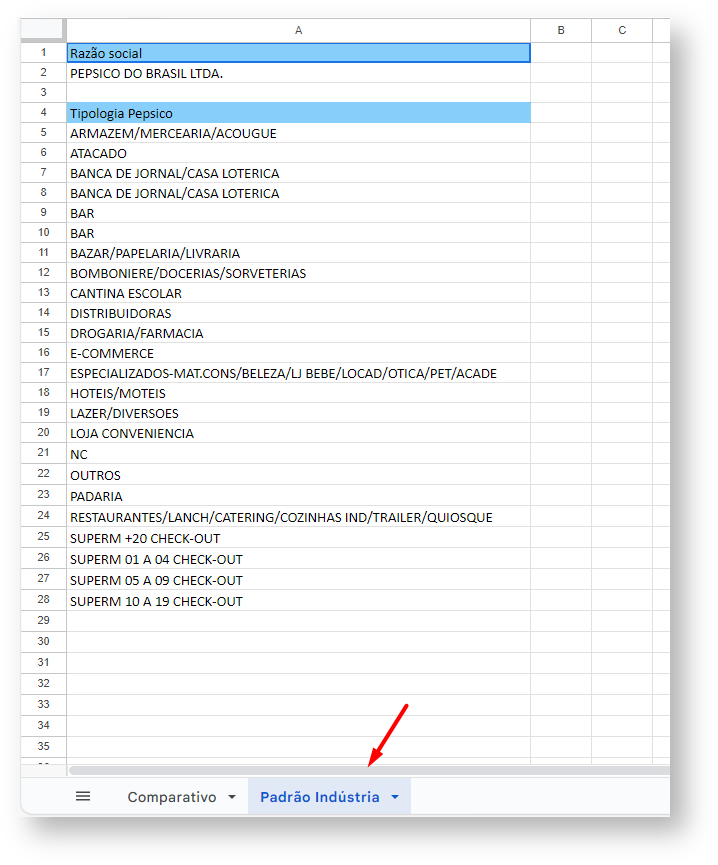Click the select-all corner box
This screenshot has height=865, width=718.
[x=43, y=30]
